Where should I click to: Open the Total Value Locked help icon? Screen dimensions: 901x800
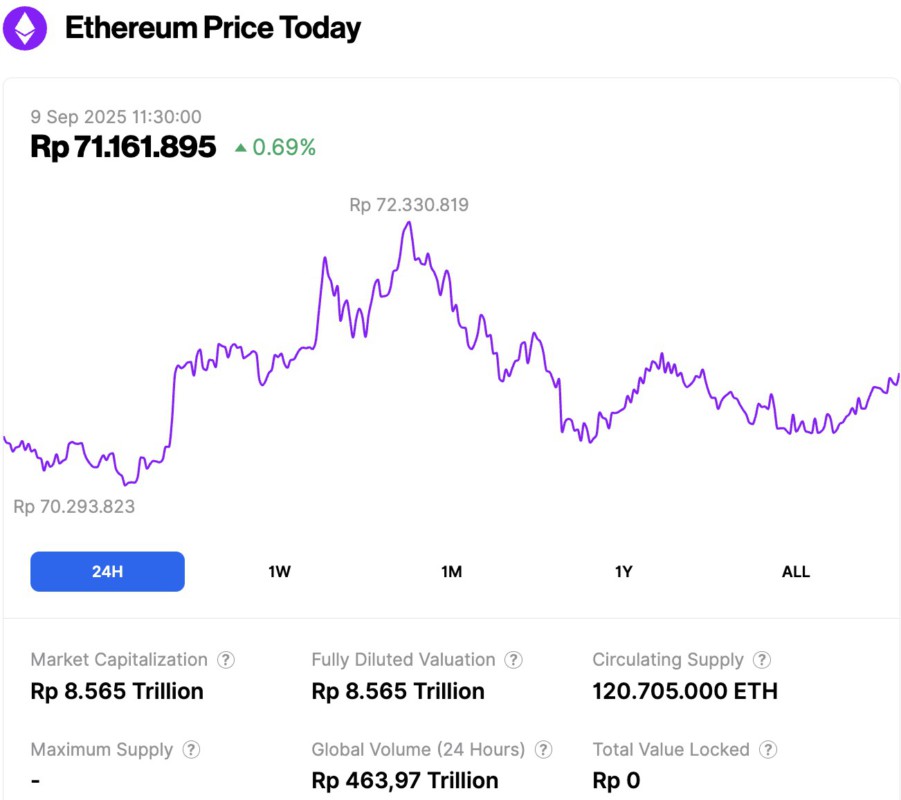coord(768,749)
